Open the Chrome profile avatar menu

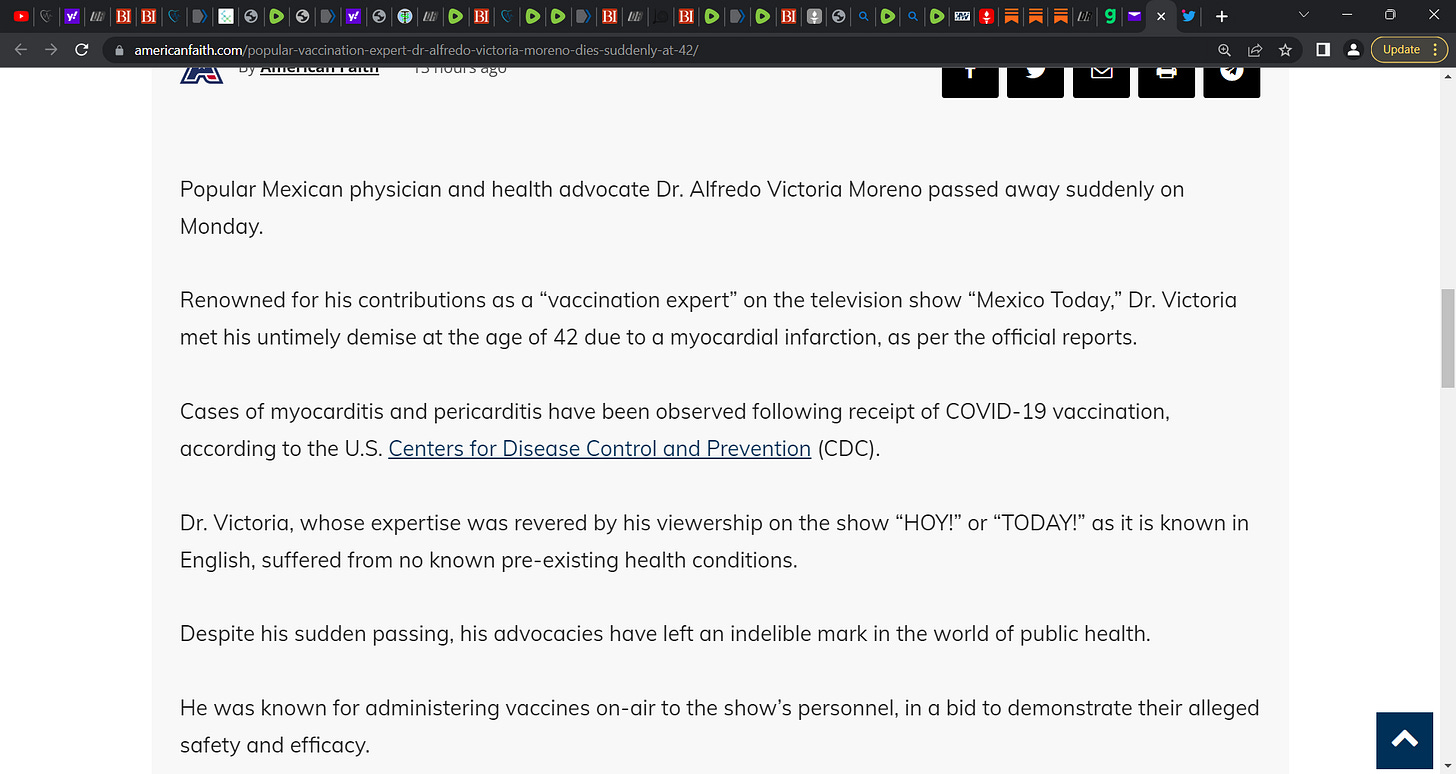pos(1353,50)
